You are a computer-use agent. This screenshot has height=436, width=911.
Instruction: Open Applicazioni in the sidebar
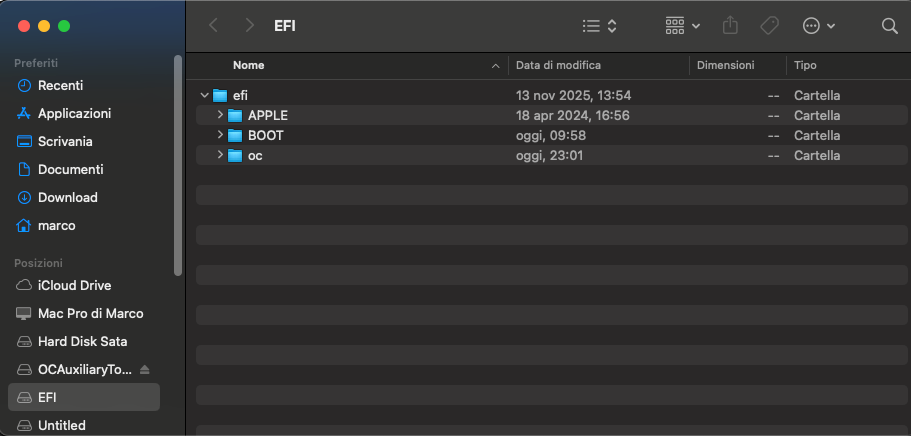(74, 114)
